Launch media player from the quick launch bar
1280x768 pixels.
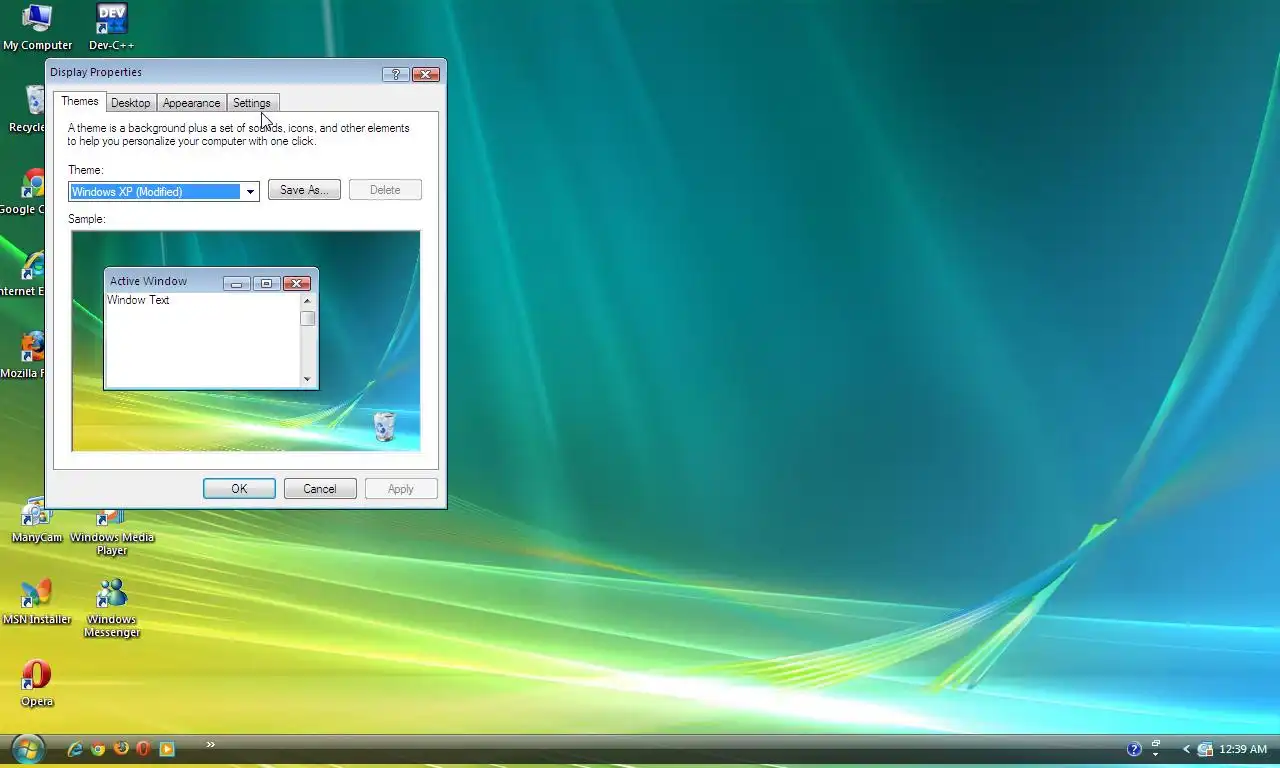pyautogui.click(x=167, y=749)
